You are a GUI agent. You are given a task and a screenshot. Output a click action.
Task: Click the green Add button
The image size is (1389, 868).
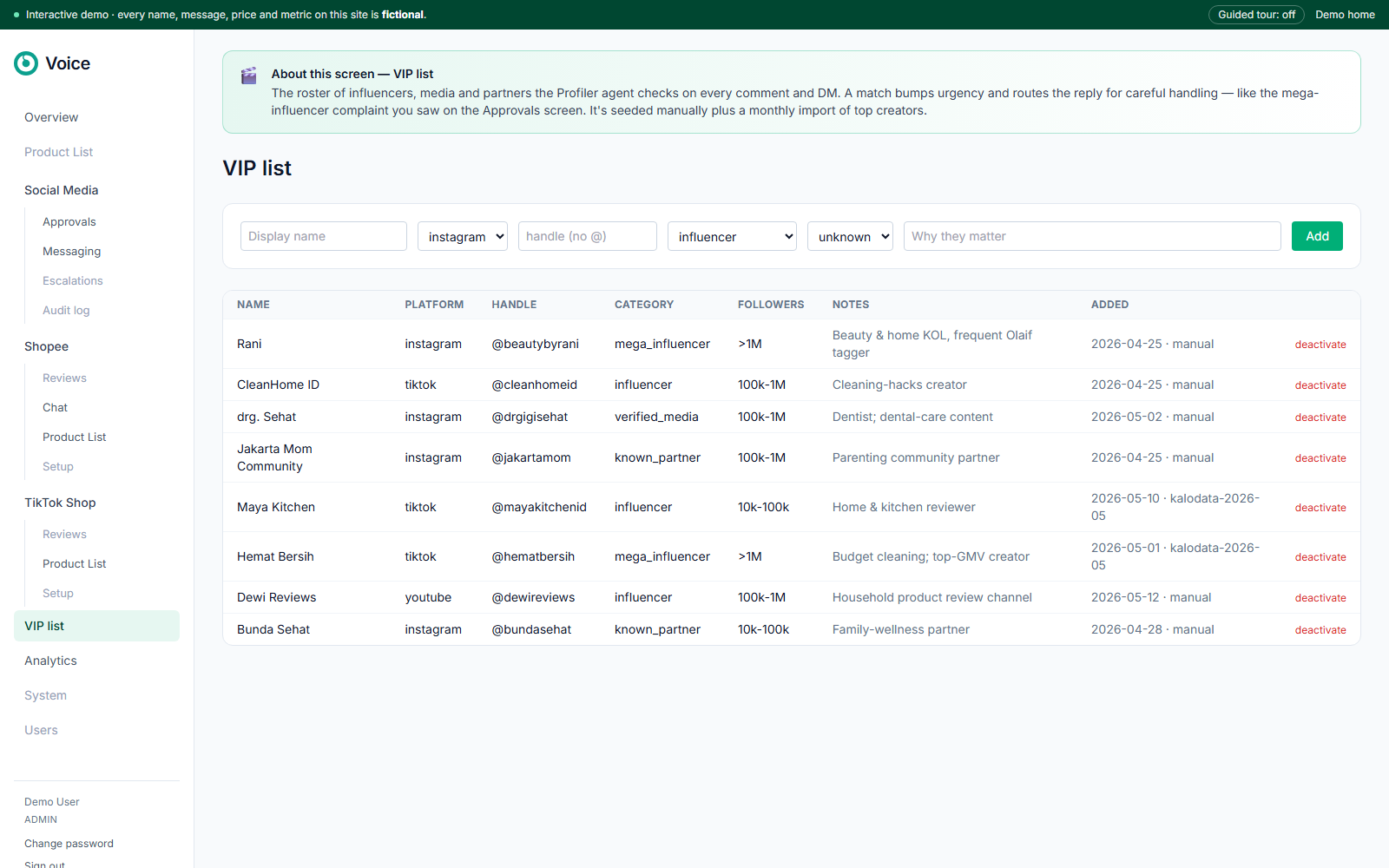pos(1317,236)
